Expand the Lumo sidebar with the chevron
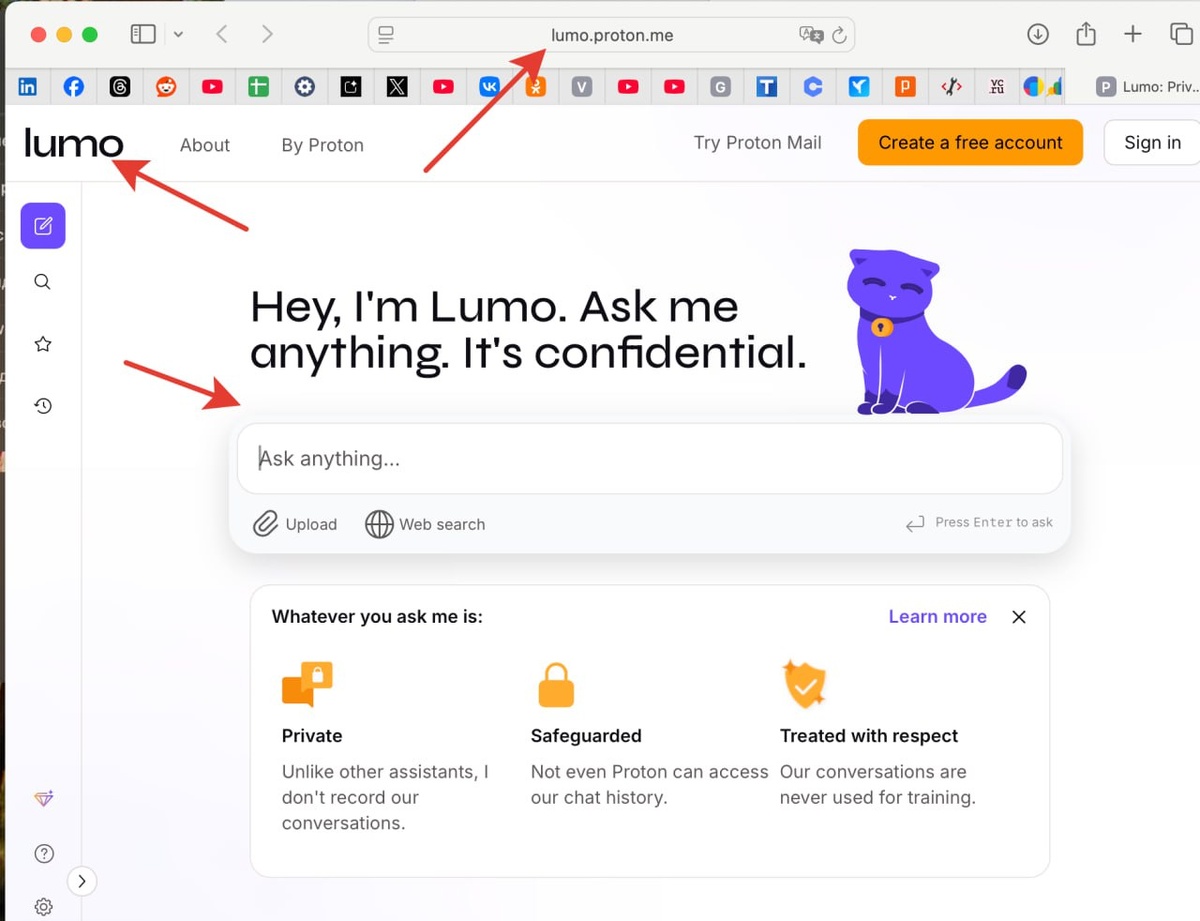1200x921 pixels. tap(82, 881)
